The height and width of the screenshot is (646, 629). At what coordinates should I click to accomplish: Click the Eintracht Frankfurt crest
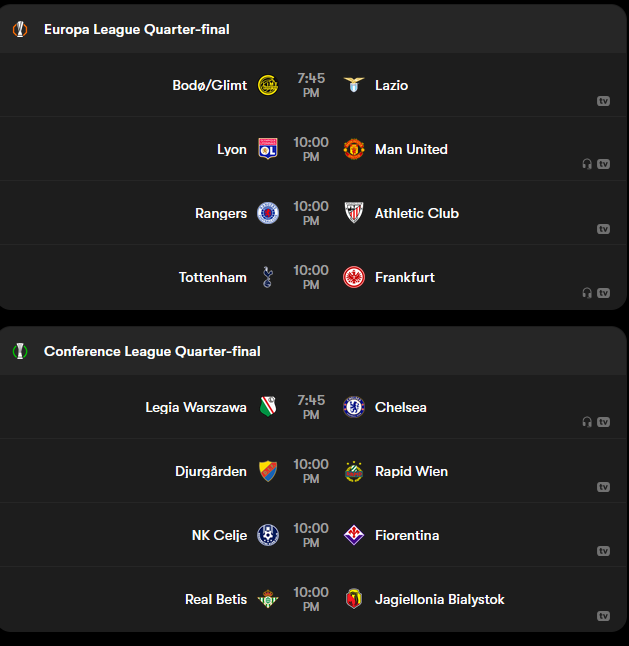(x=354, y=277)
